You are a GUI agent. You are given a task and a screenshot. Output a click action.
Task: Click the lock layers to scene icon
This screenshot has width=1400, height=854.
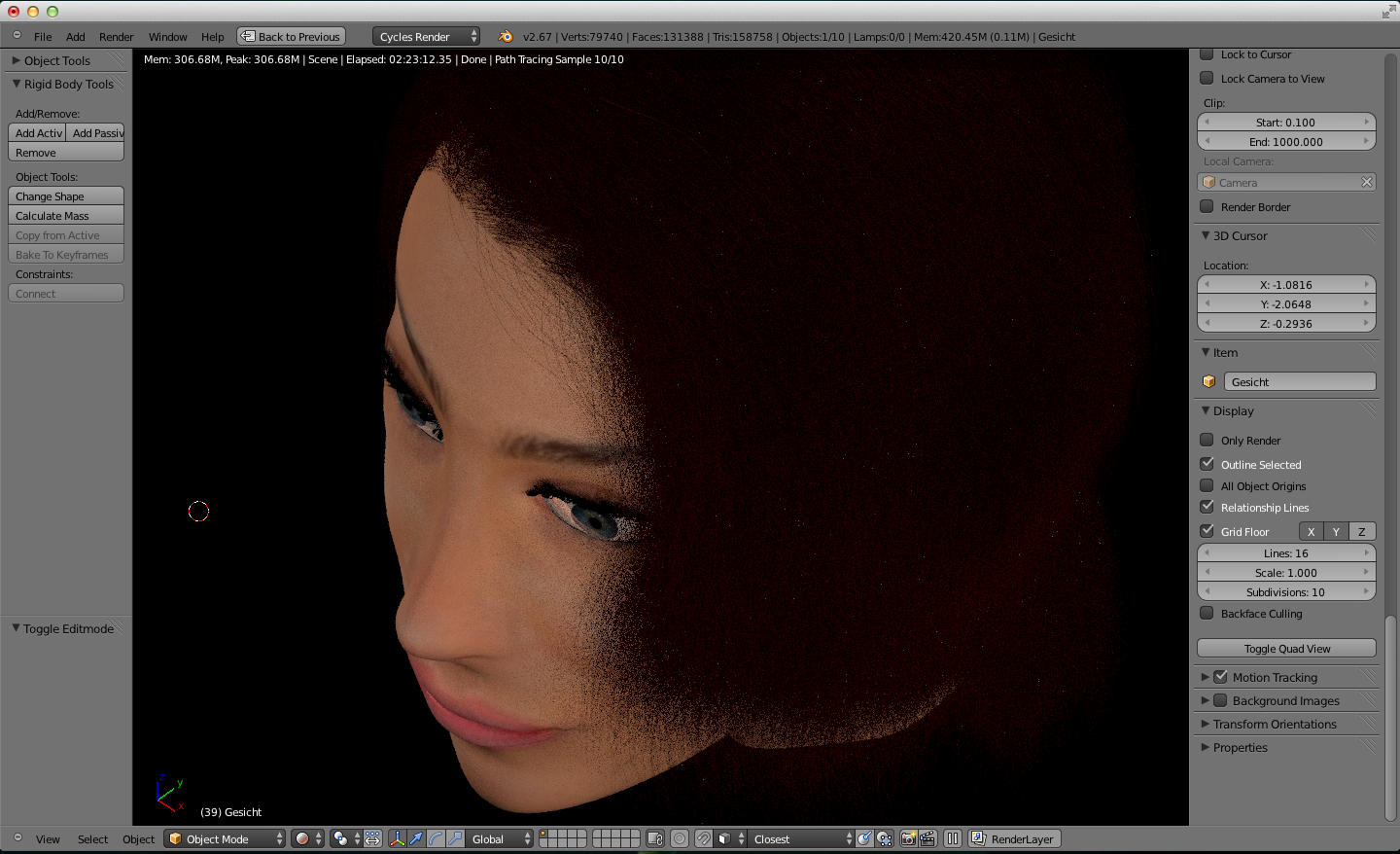coord(655,838)
